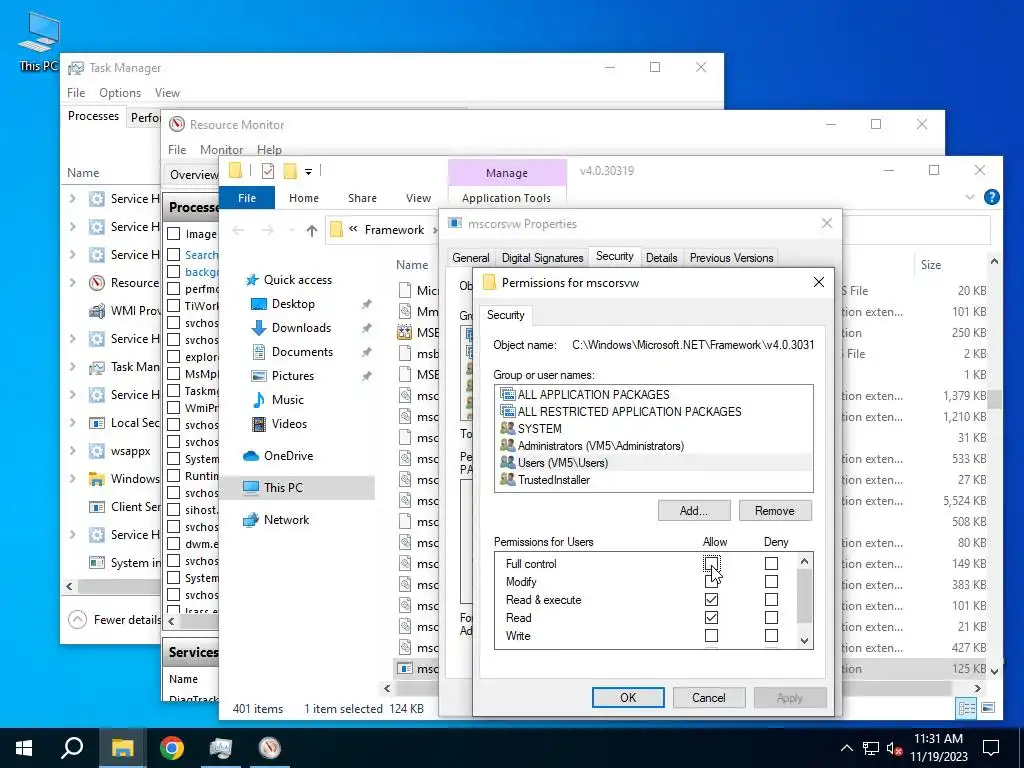
Task: Open the Home ribbon tab
Action: coord(304,198)
